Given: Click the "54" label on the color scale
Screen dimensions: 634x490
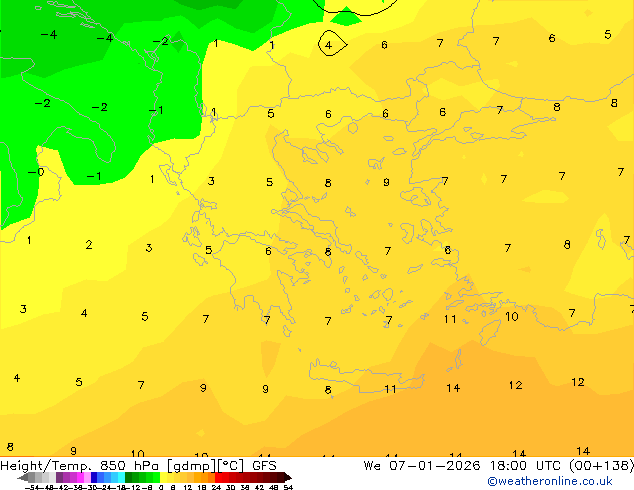Looking at the screenshot, I should click(x=288, y=487).
